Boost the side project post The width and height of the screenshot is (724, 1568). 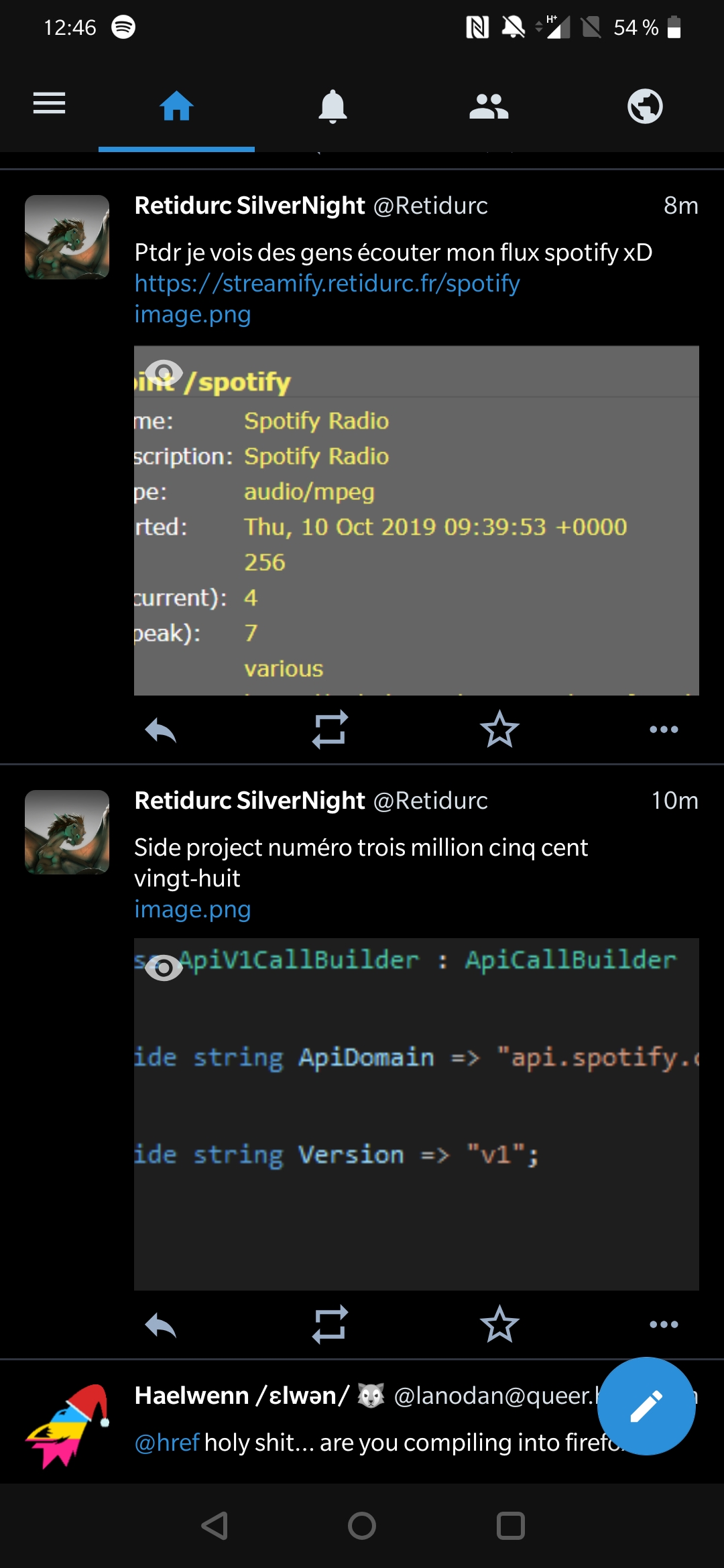point(330,1324)
